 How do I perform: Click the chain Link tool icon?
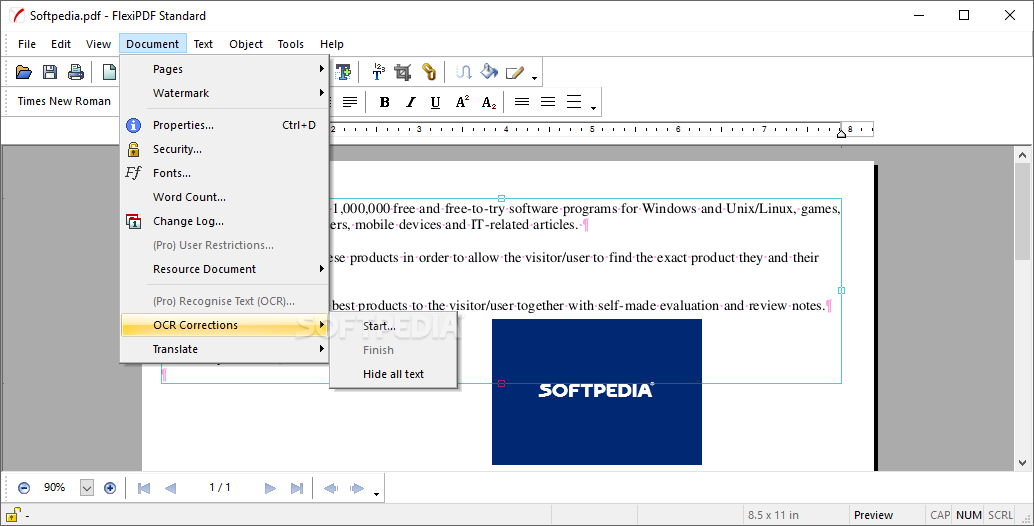tap(429, 72)
